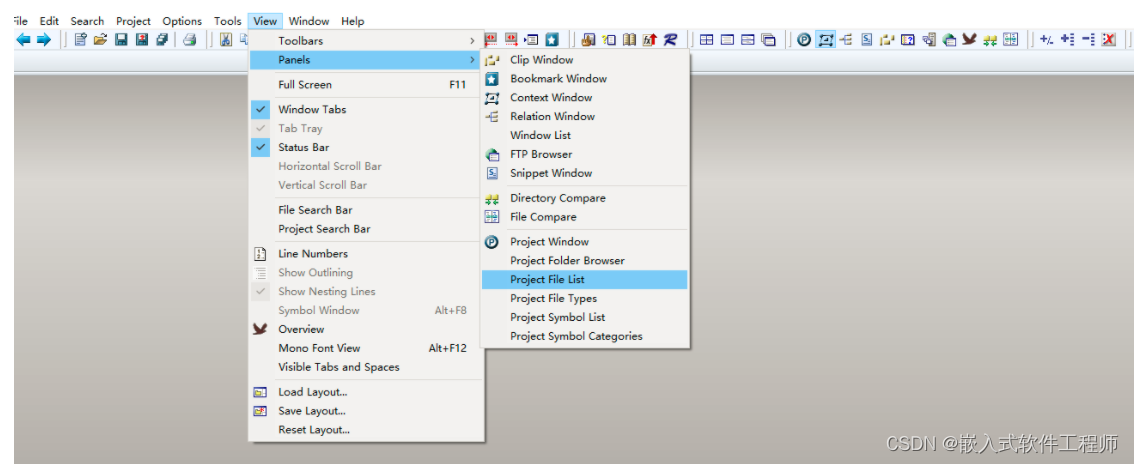Toggle Status Bar in View menu

click(303, 147)
